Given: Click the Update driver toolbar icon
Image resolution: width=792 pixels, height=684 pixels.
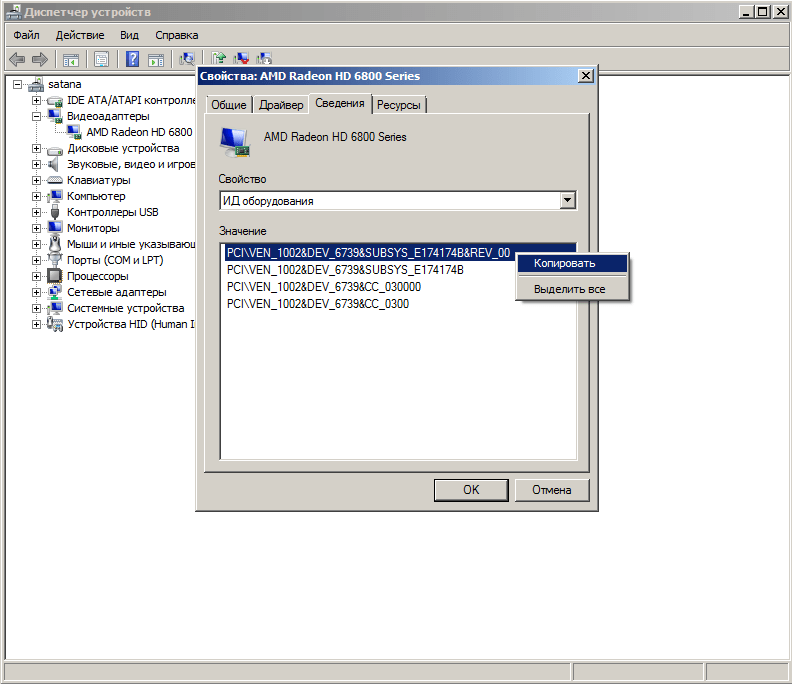Looking at the screenshot, I should click(218, 58).
